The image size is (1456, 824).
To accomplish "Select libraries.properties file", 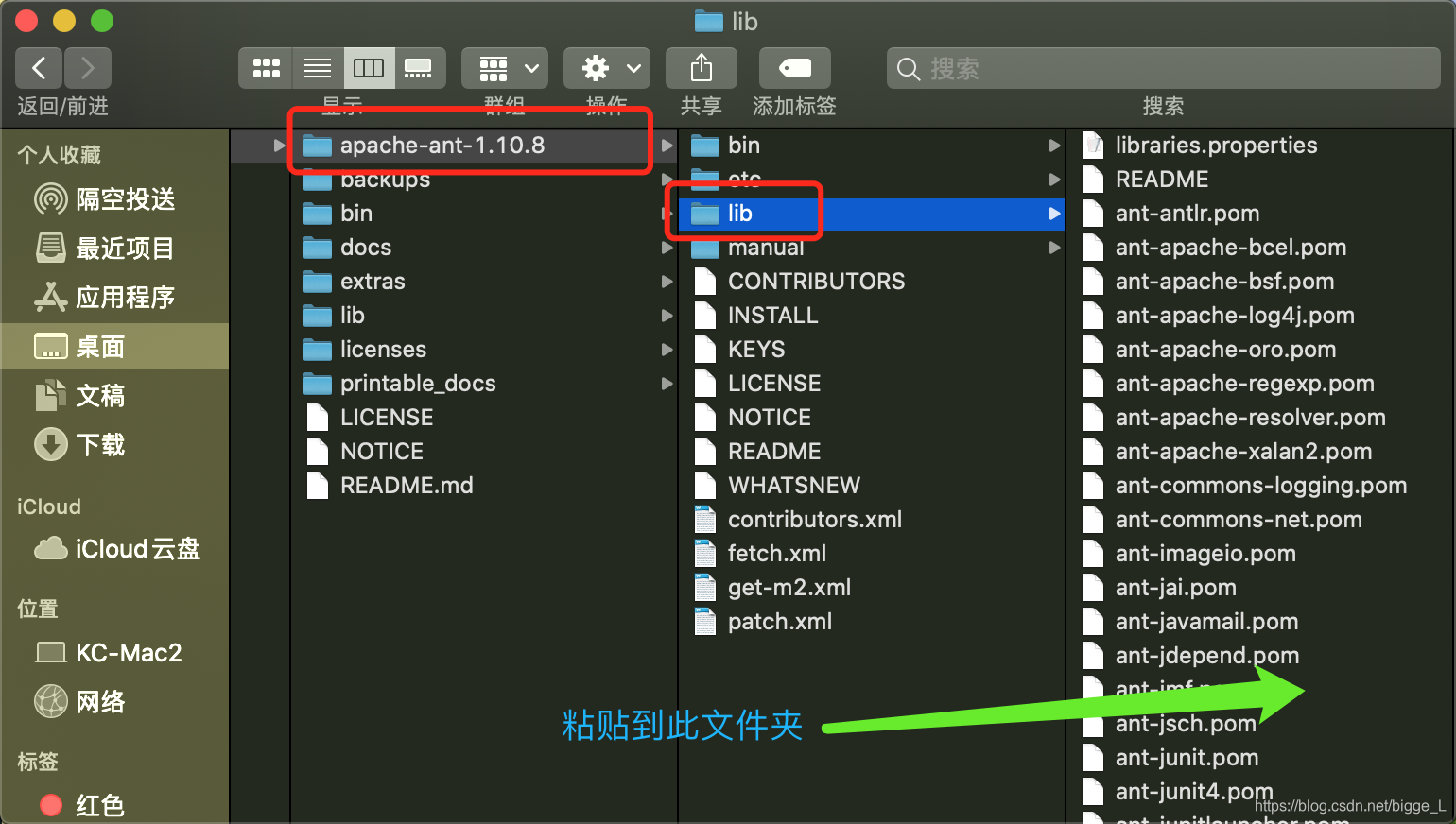I will click(1260, 146).
